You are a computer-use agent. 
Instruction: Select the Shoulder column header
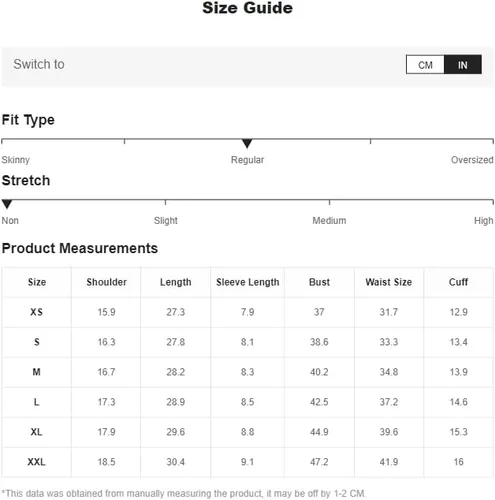point(106,282)
